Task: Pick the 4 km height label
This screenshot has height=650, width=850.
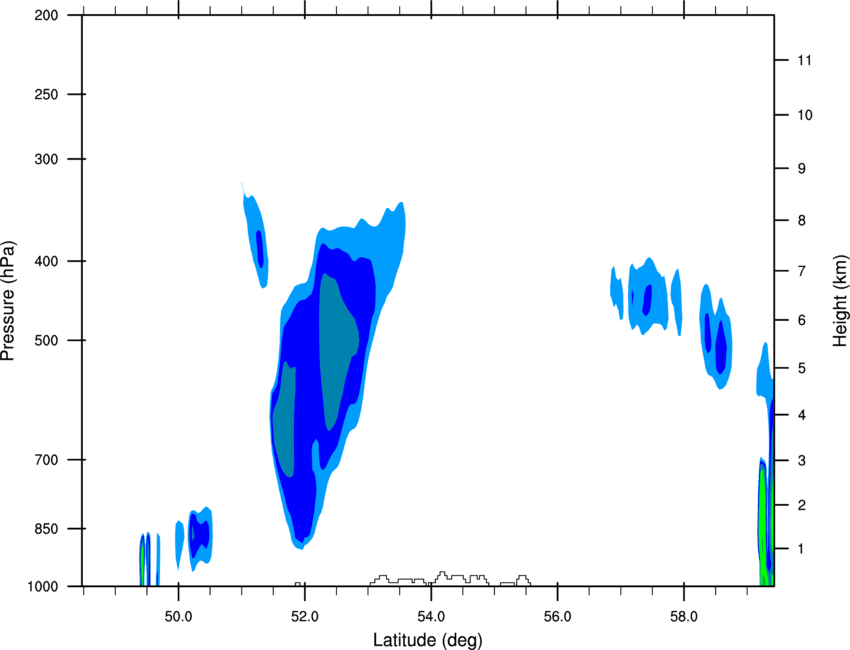Action: [x=802, y=415]
